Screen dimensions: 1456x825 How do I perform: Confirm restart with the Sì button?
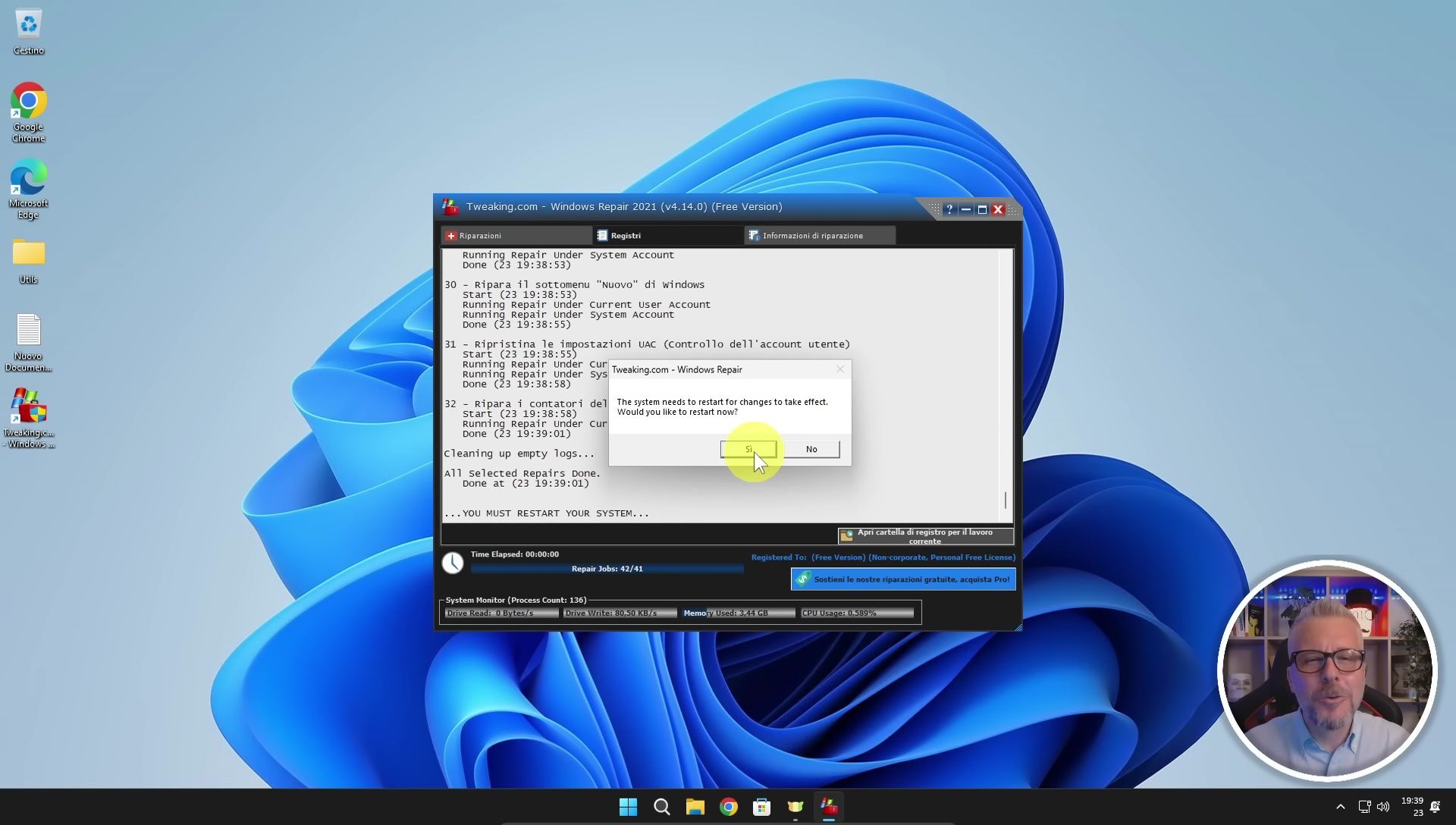[748, 450]
